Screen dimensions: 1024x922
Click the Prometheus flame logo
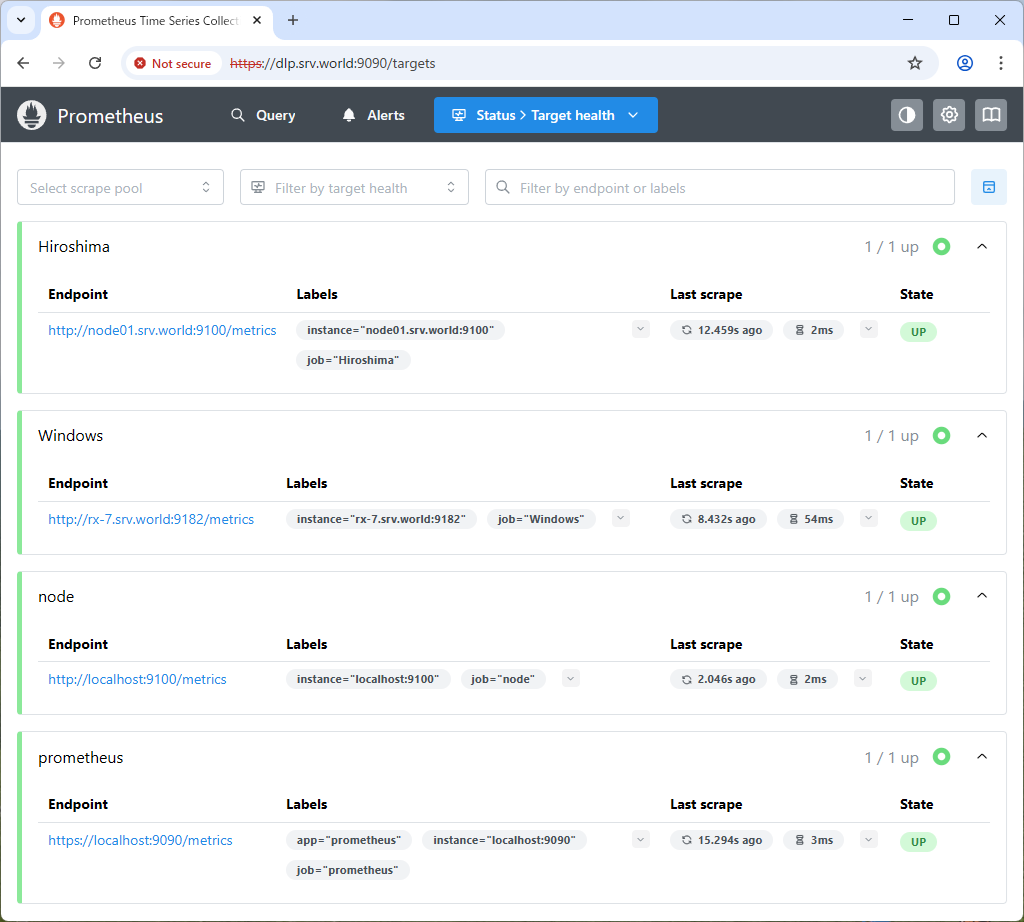32,115
